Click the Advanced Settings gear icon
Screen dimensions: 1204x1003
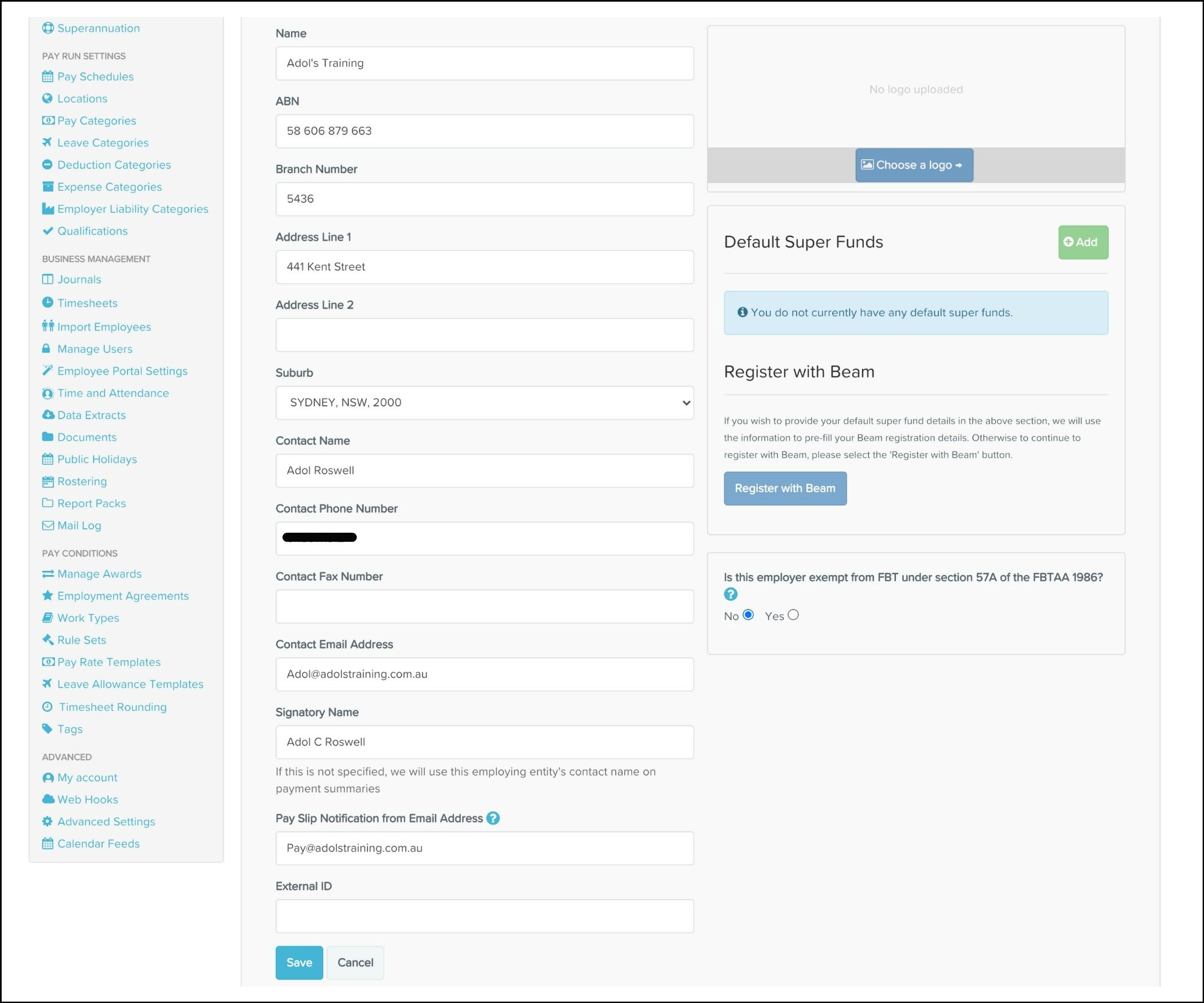coord(47,821)
